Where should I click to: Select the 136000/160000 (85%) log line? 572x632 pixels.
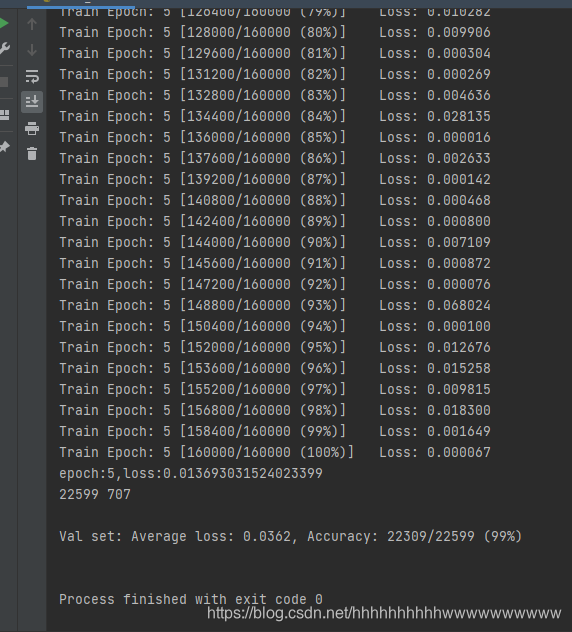coord(275,137)
